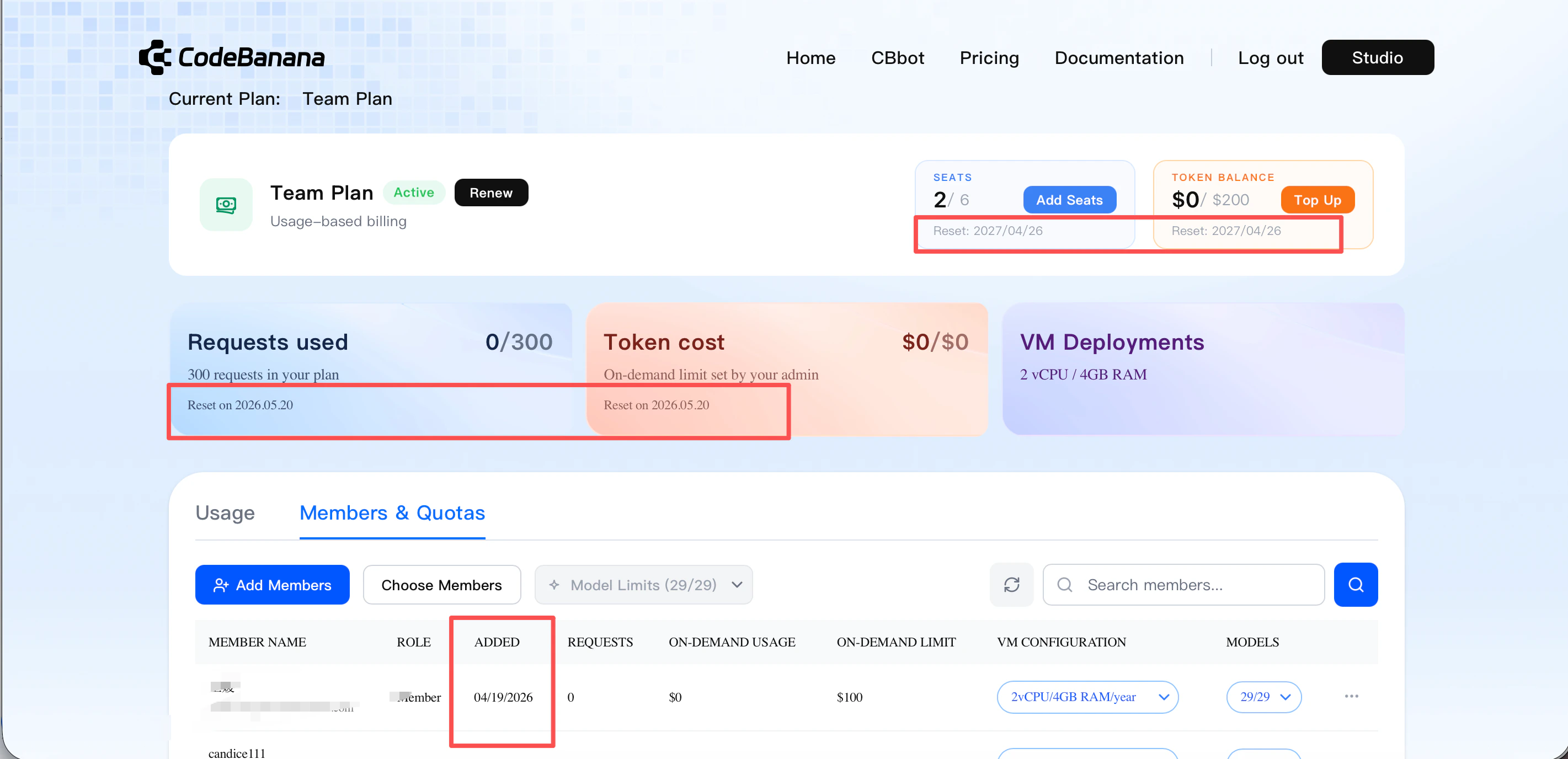Click the REQUESTS column header
Viewport: 1568px width, 759px height.
600,642
